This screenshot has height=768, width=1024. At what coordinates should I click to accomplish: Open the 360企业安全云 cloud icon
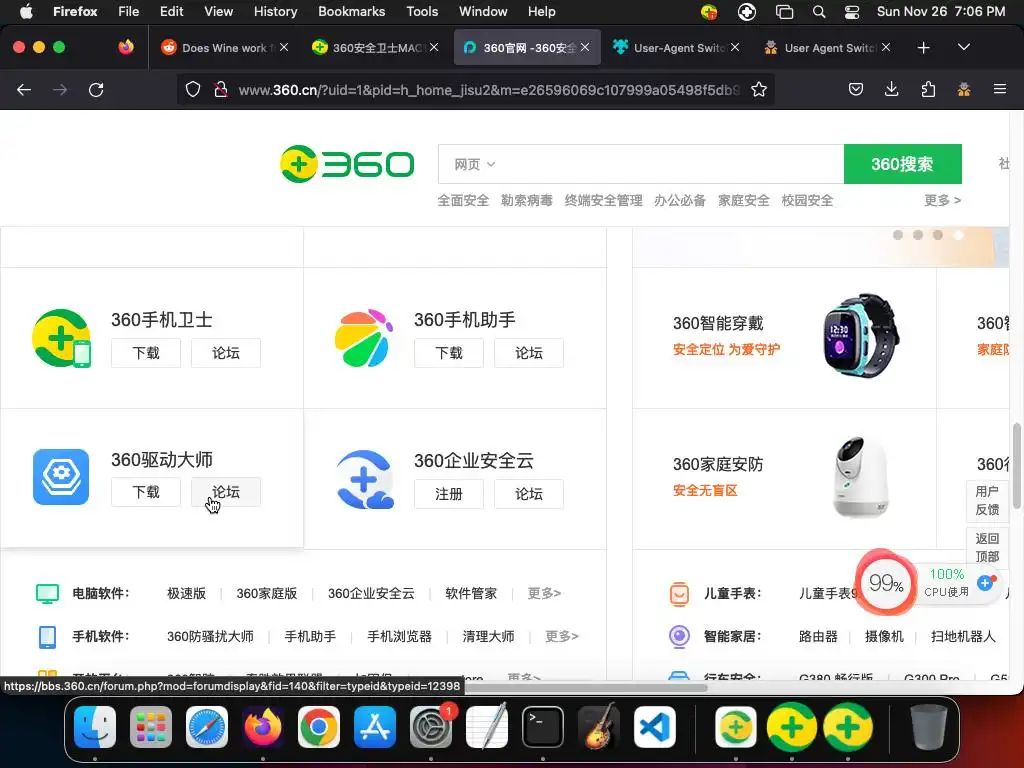pyautogui.click(x=364, y=479)
